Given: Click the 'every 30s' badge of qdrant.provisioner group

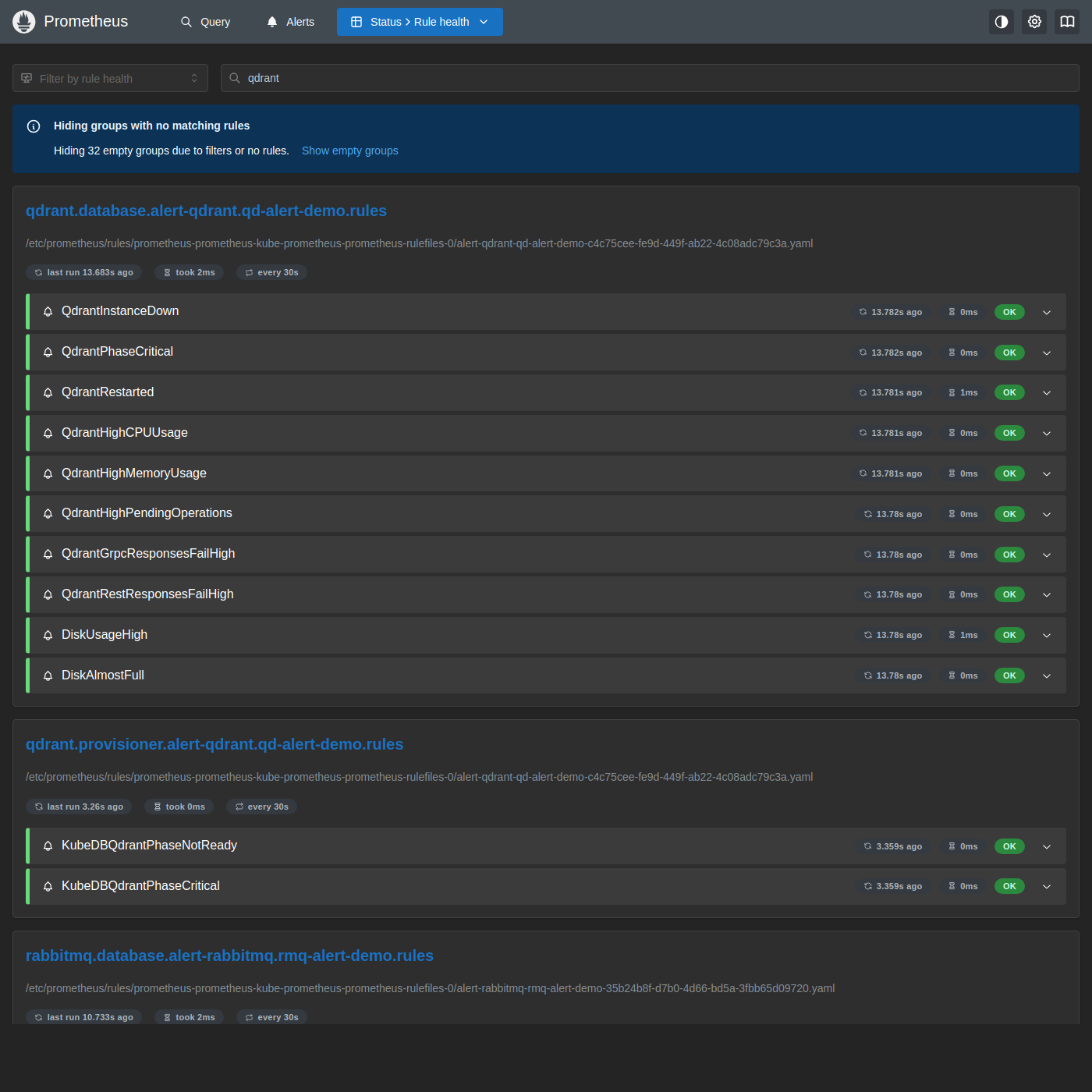Looking at the screenshot, I should tap(262, 807).
